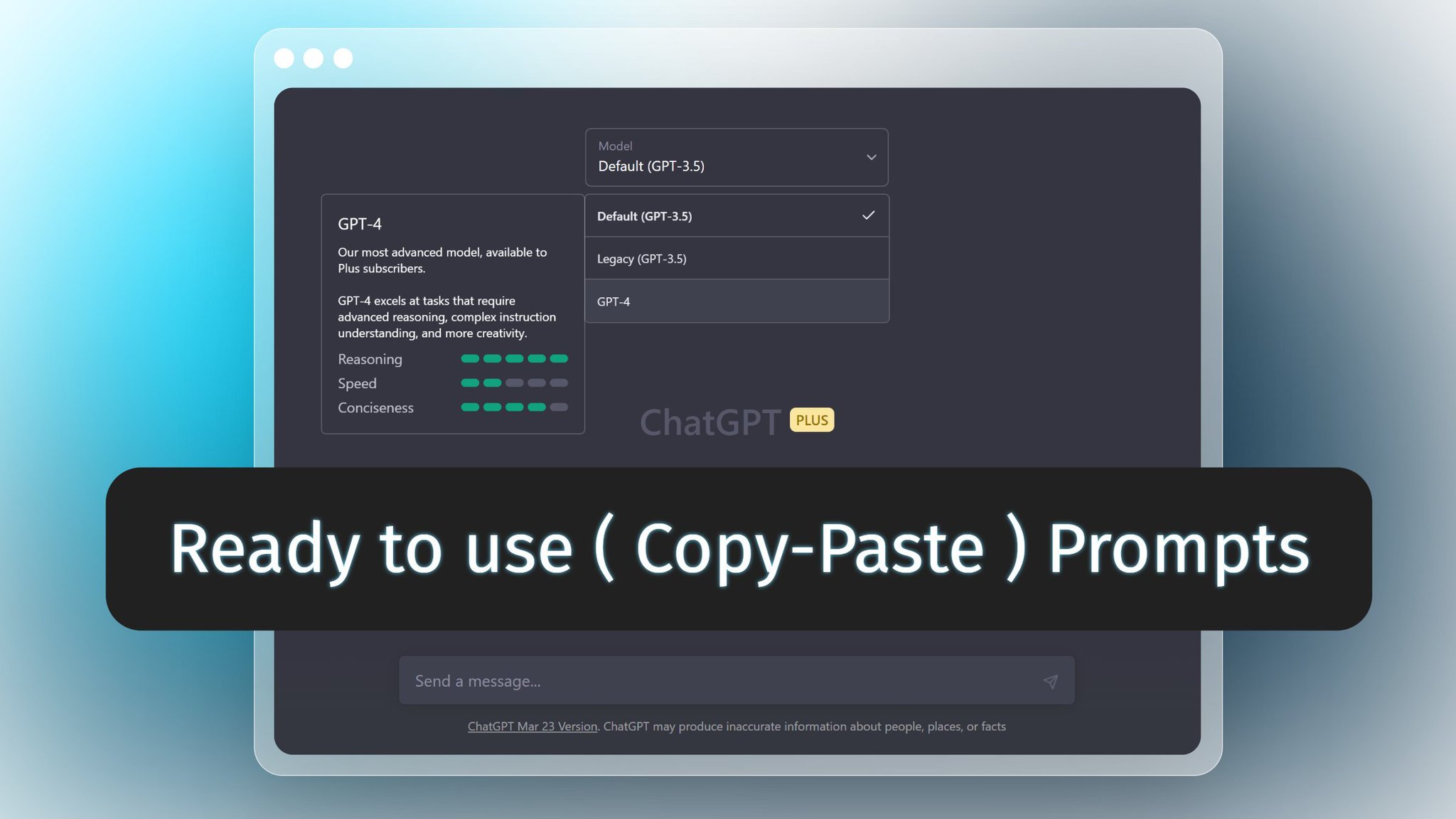This screenshot has height=819, width=1456.
Task: Click the Send a message input field
Action: pos(737,680)
